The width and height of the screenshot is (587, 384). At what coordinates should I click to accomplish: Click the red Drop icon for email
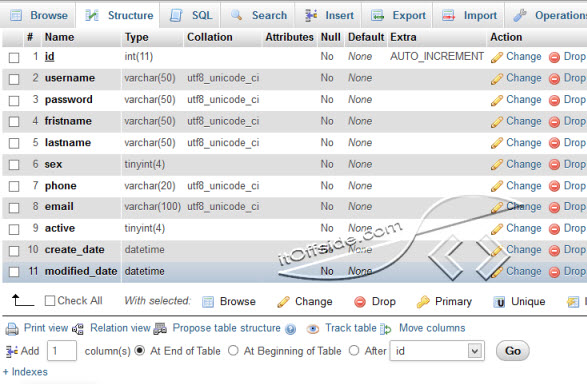click(554, 207)
